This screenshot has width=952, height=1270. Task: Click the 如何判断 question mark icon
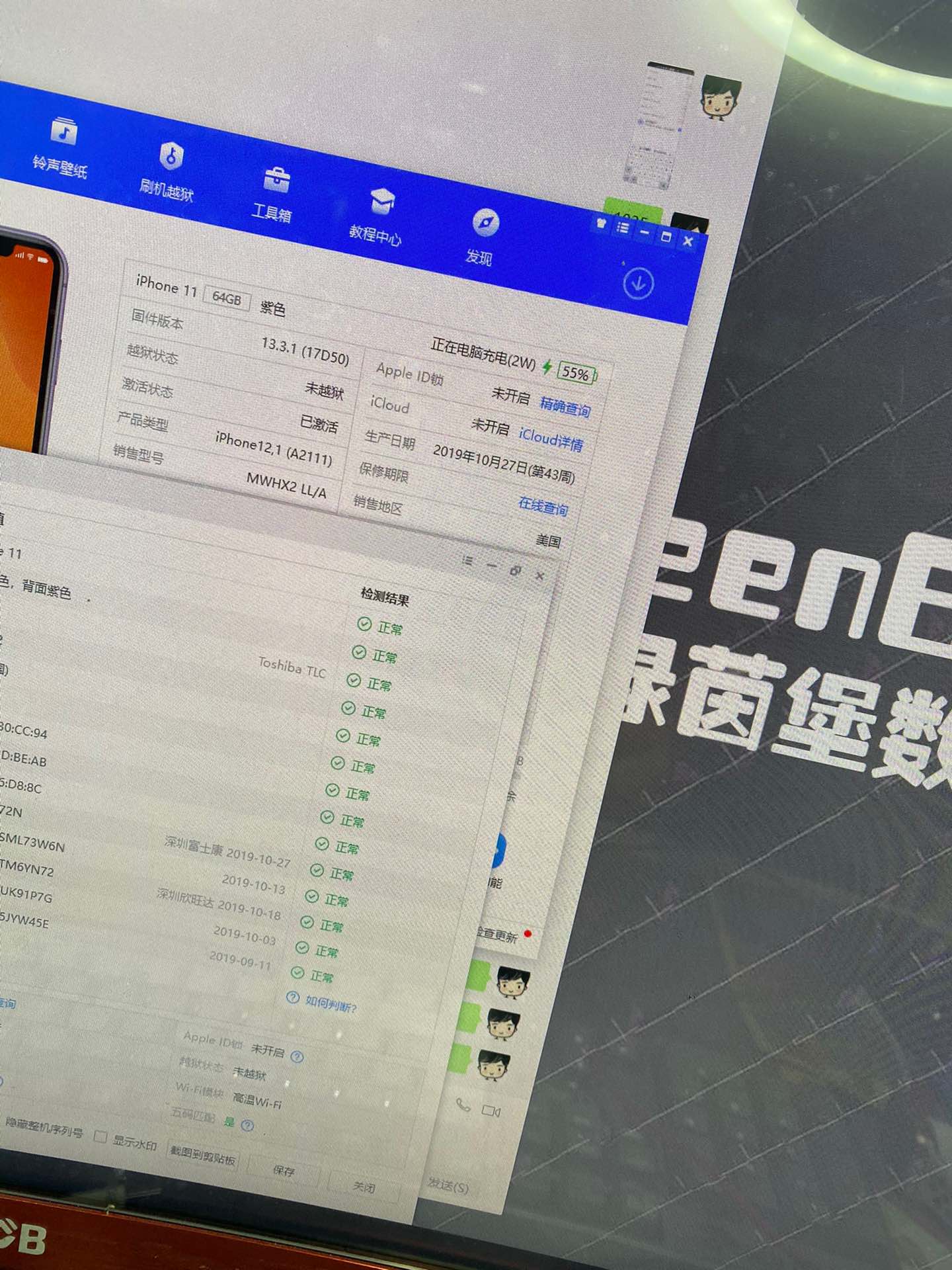click(x=293, y=997)
